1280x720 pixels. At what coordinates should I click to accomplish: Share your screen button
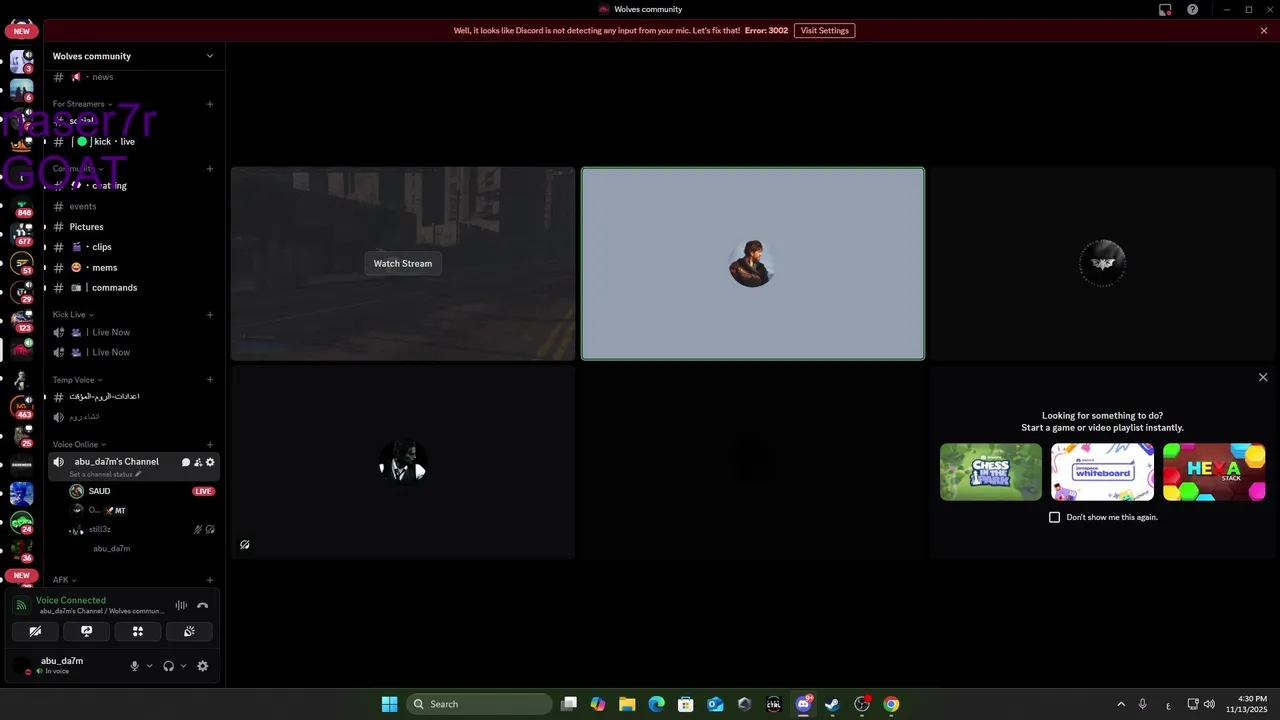pos(87,631)
